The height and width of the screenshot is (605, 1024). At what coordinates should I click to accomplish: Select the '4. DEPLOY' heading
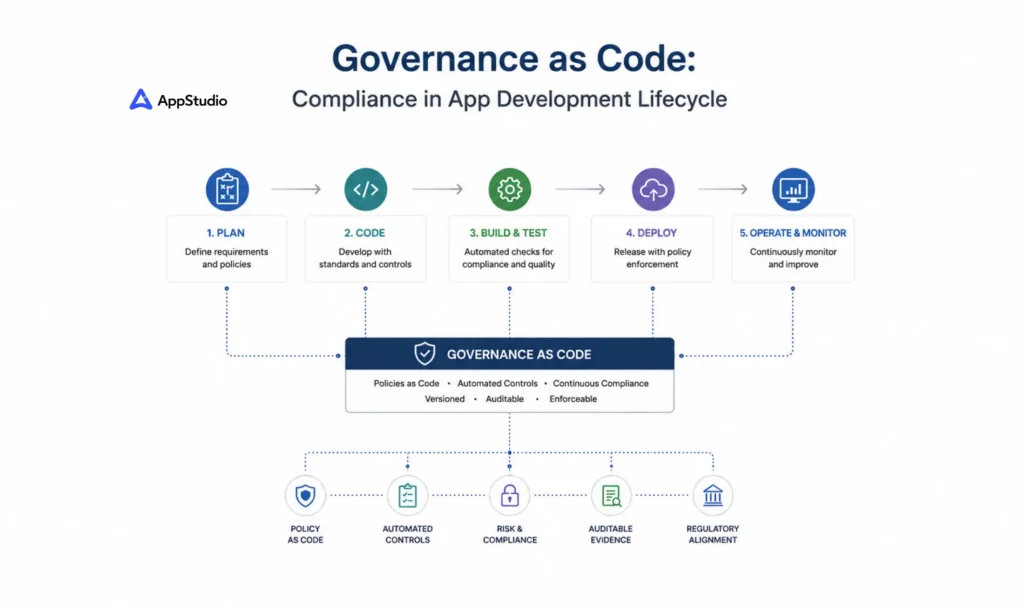click(x=651, y=233)
